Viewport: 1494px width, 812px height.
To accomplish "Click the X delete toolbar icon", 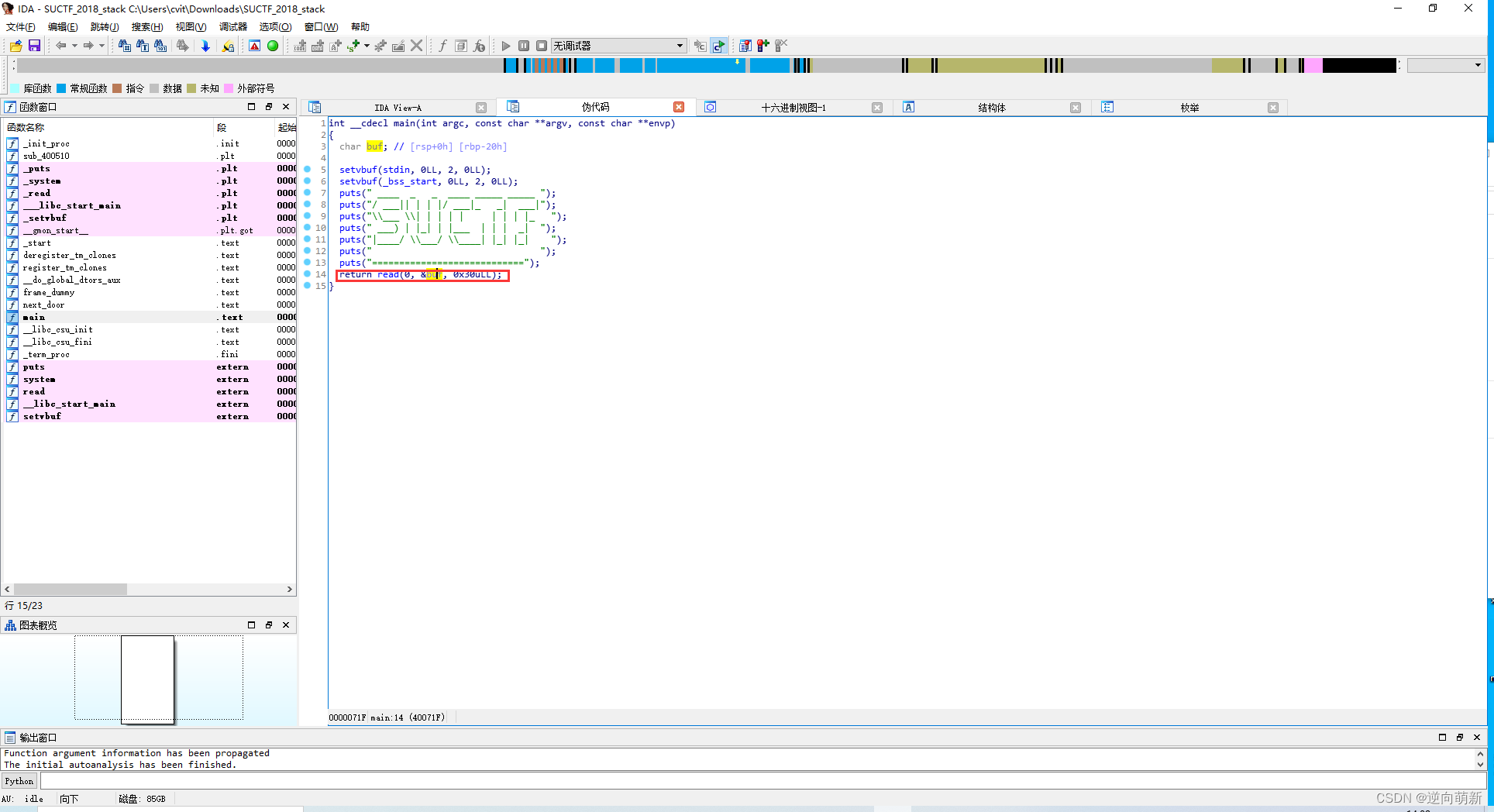I will click(417, 46).
